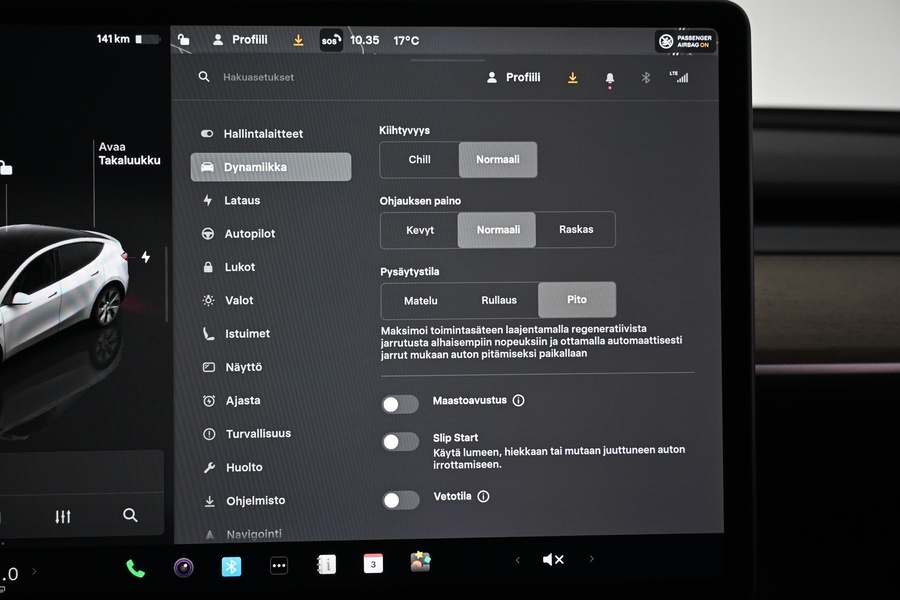Select Raskas steering weight
The width and height of the screenshot is (900, 600).
tap(576, 230)
